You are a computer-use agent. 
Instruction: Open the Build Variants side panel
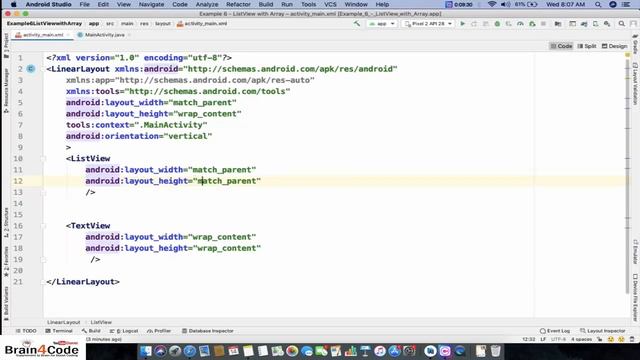click(x=6, y=303)
